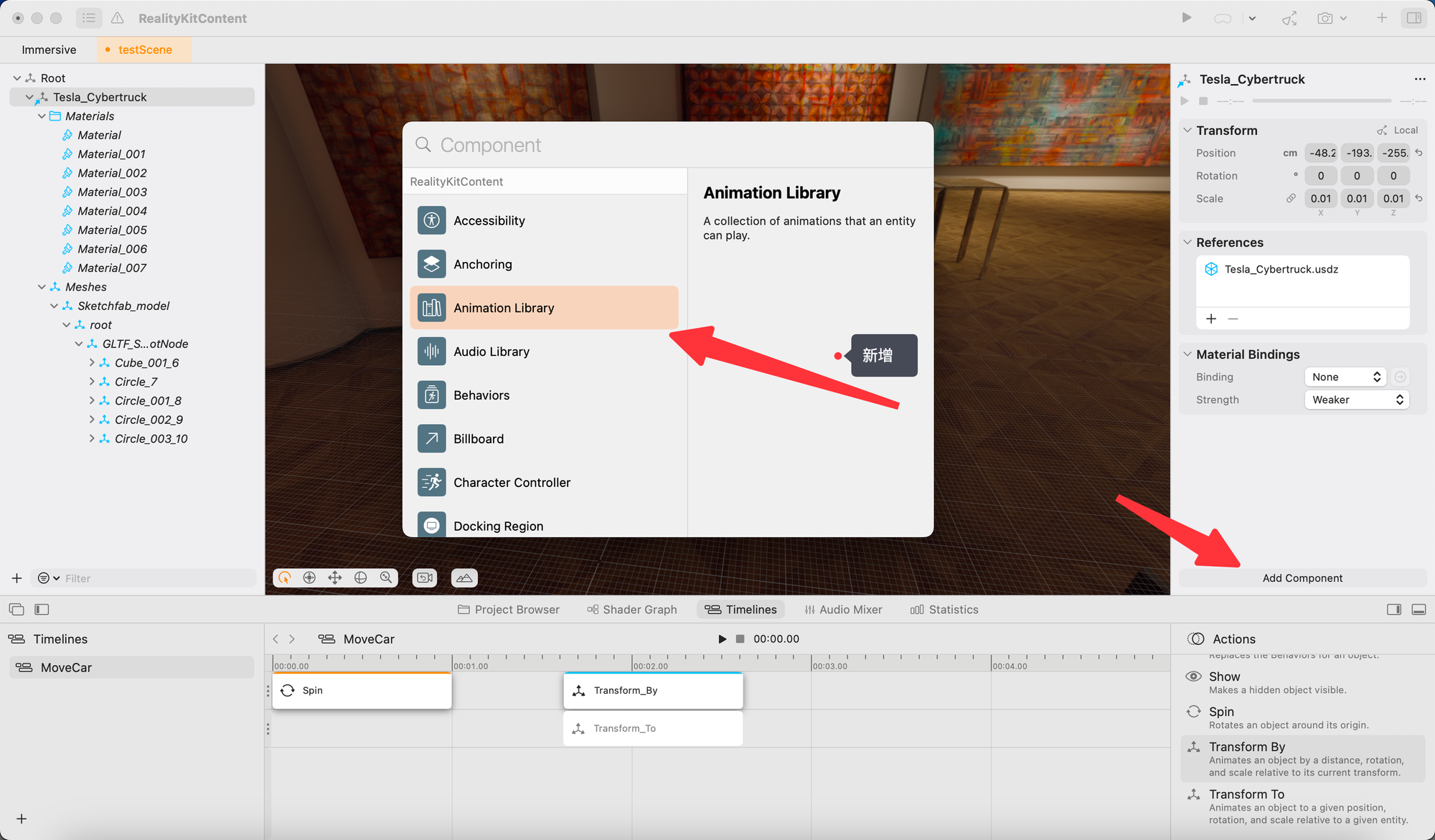Toggle Local transform space

coord(1398,131)
